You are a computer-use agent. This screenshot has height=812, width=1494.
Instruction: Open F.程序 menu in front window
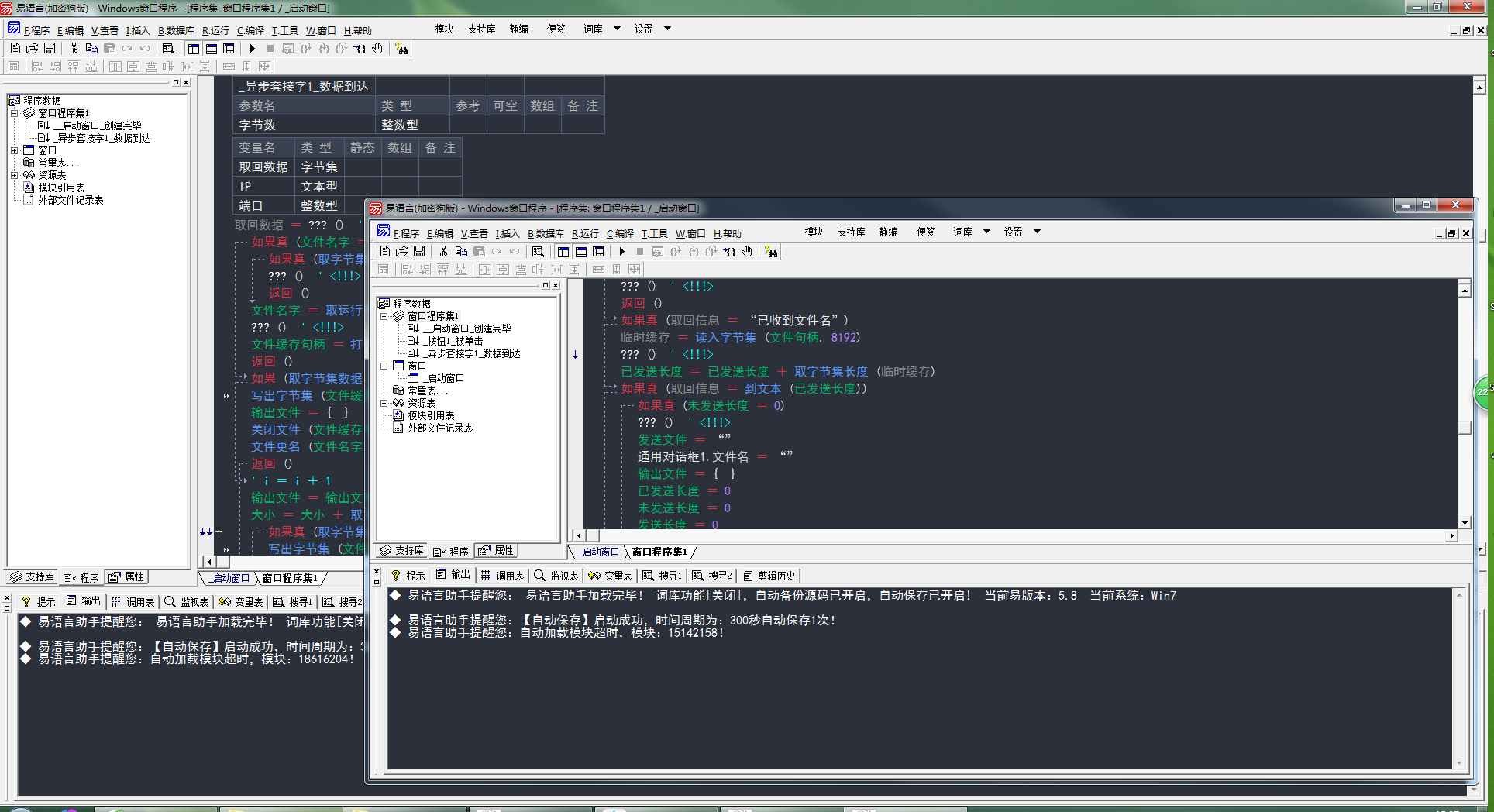[406, 233]
